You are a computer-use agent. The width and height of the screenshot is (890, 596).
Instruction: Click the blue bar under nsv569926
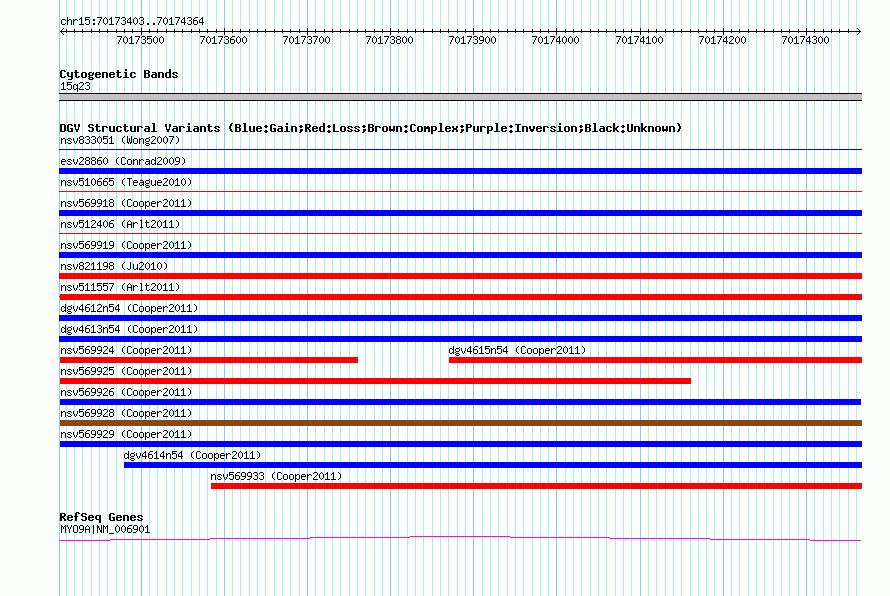point(460,402)
